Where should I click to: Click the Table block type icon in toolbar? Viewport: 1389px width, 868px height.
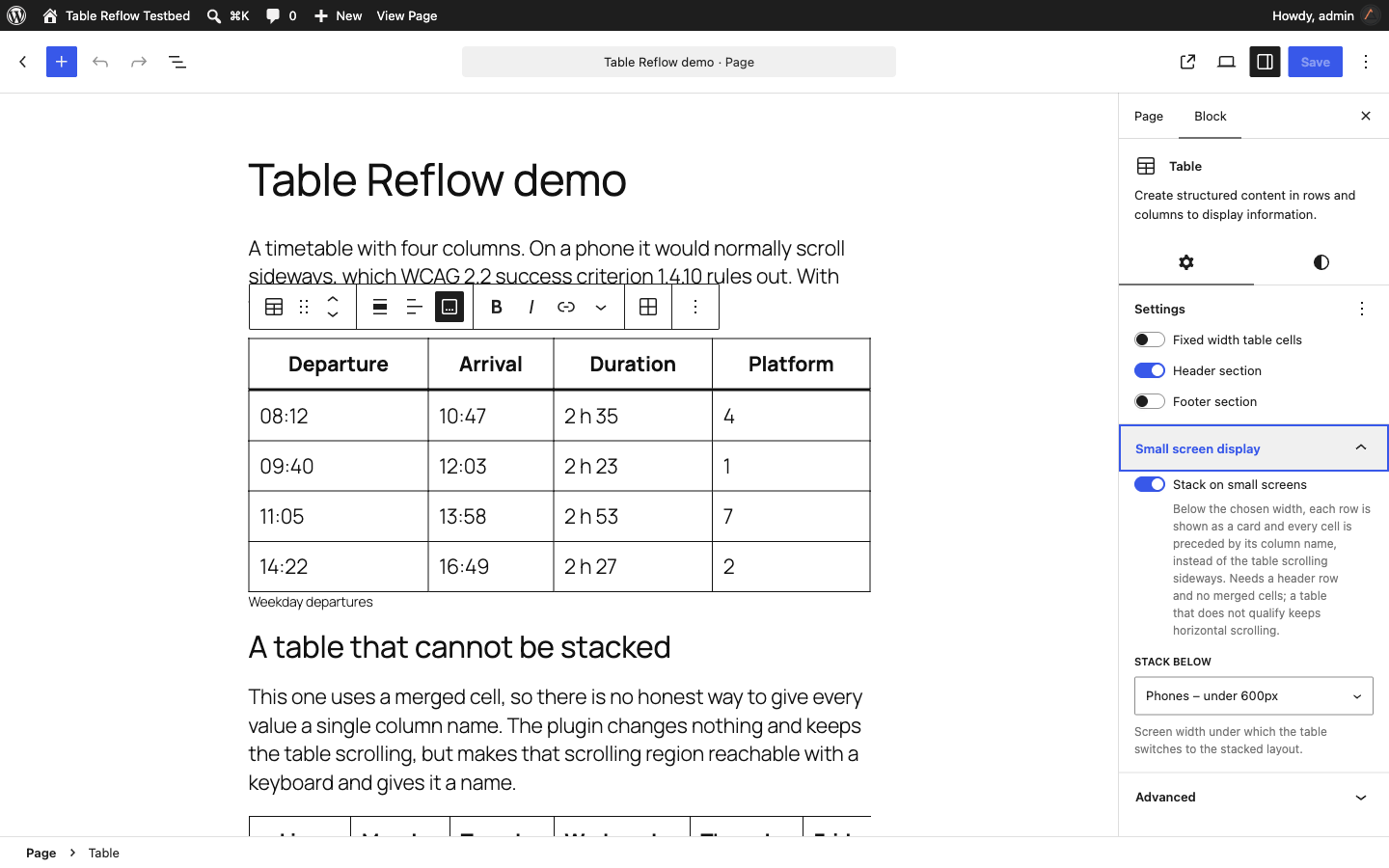(274, 307)
